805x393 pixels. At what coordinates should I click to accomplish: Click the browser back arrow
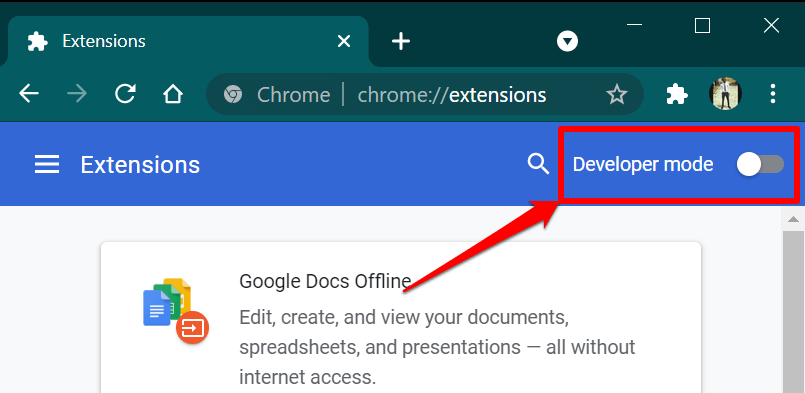[29, 94]
